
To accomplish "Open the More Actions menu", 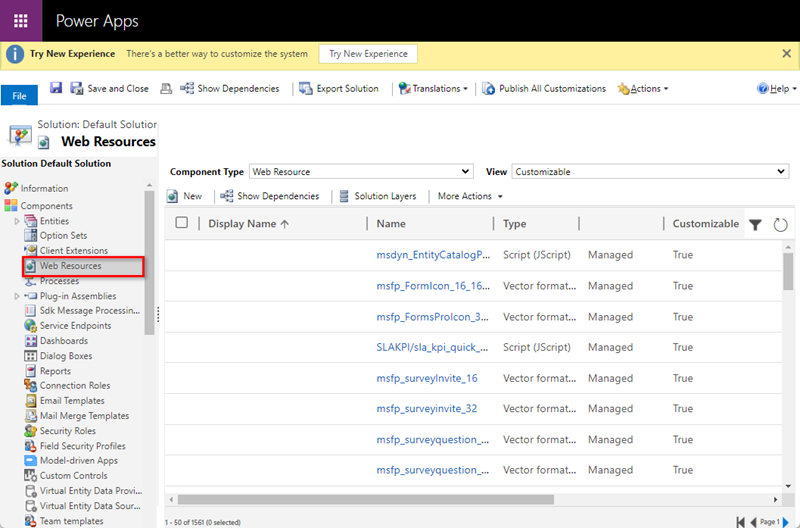I will click(x=470, y=196).
